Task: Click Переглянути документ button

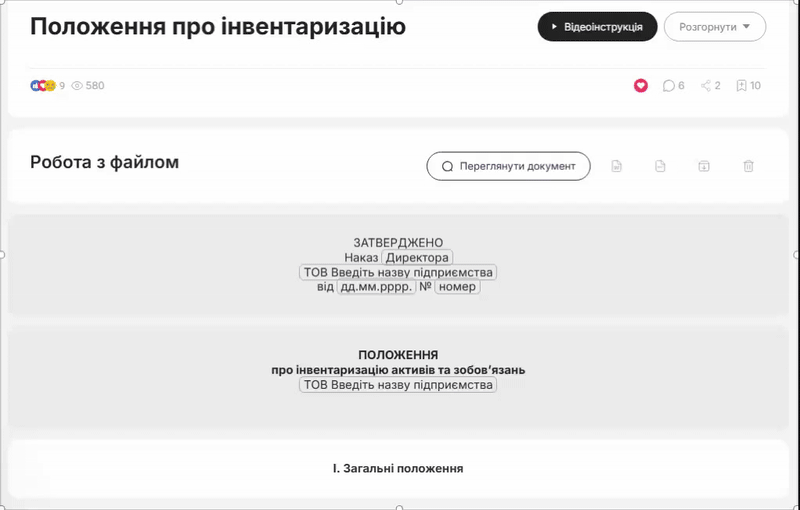Action: (x=508, y=166)
